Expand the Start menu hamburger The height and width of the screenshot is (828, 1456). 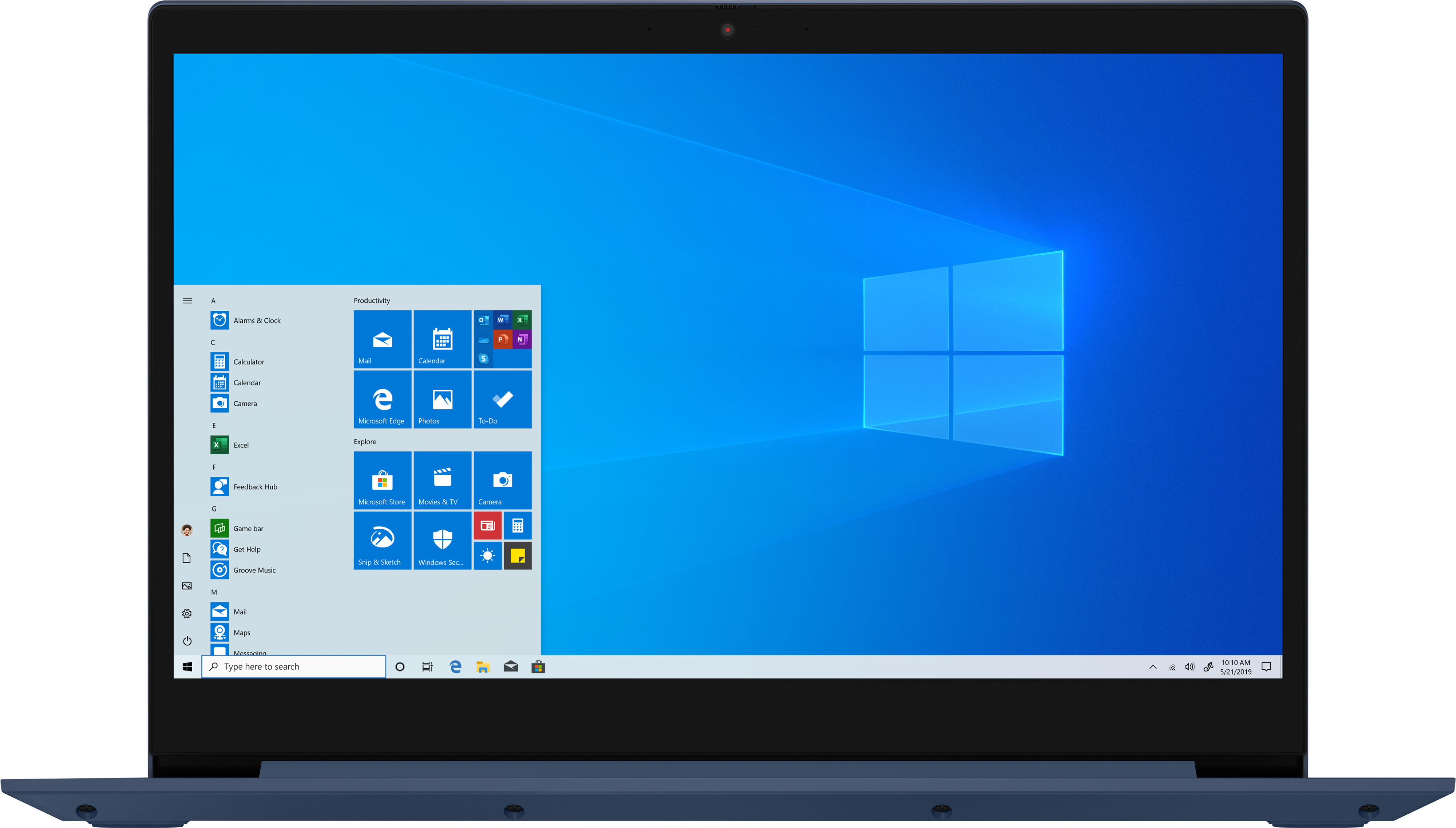pyautogui.click(x=187, y=300)
